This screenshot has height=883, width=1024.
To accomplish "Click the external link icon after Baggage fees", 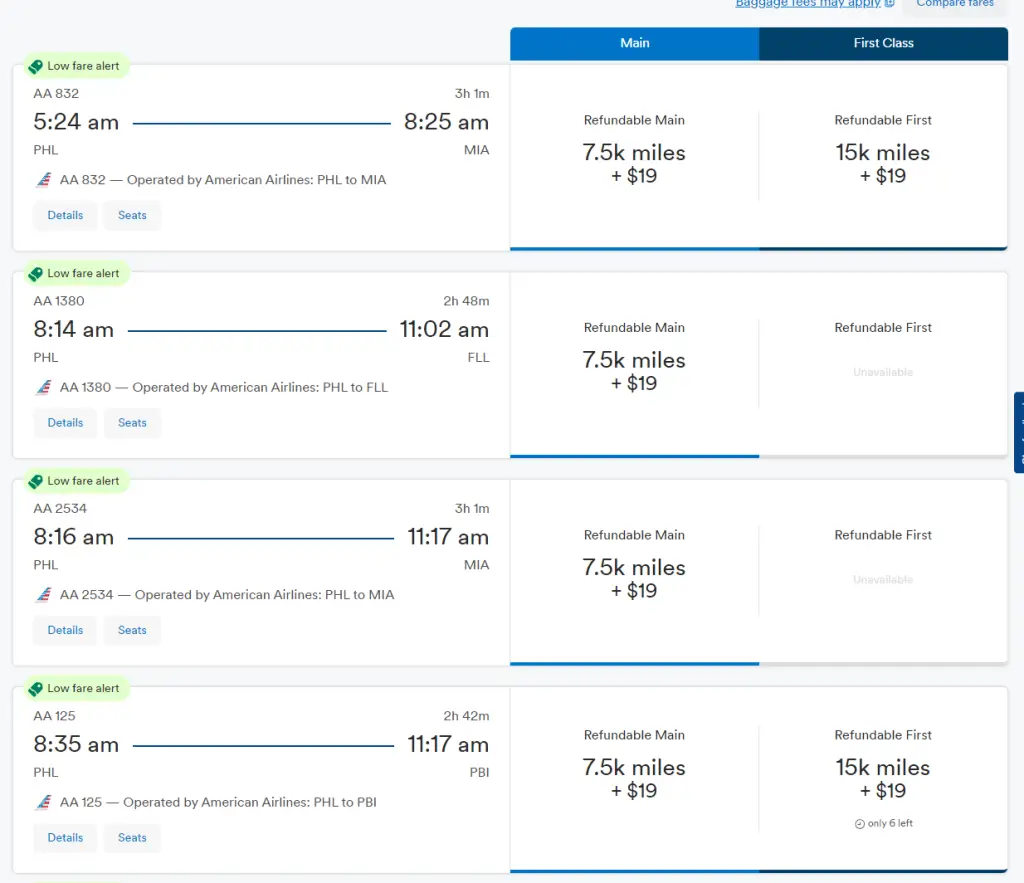I will (x=890, y=4).
